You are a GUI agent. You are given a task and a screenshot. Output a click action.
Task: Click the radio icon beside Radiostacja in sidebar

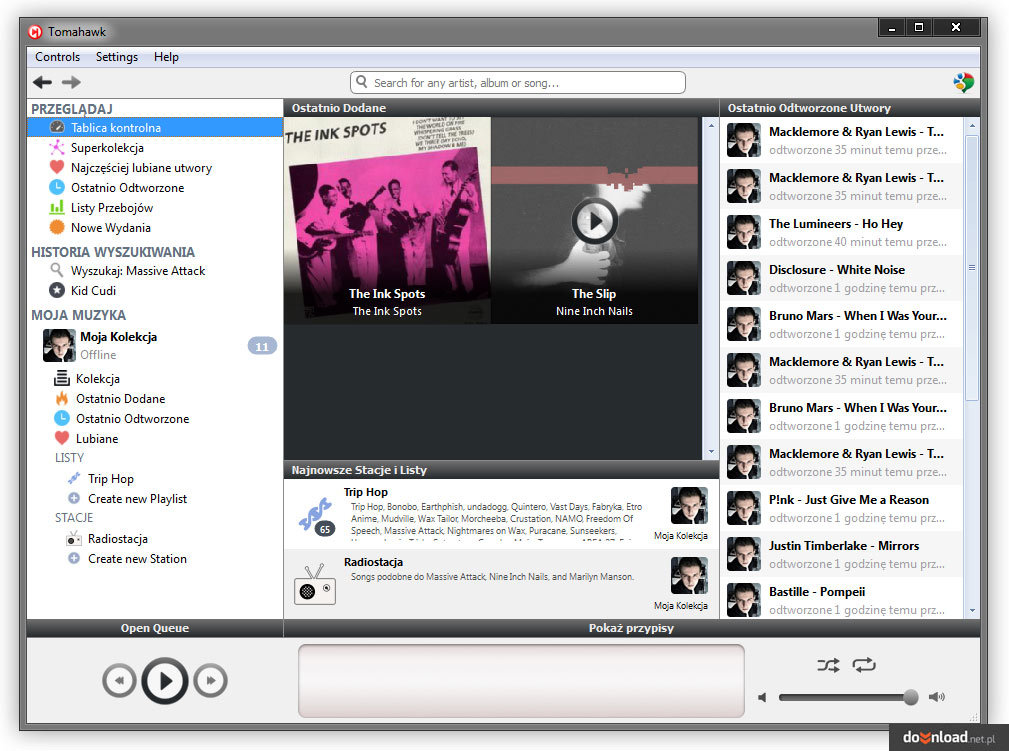[x=74, y=539]
